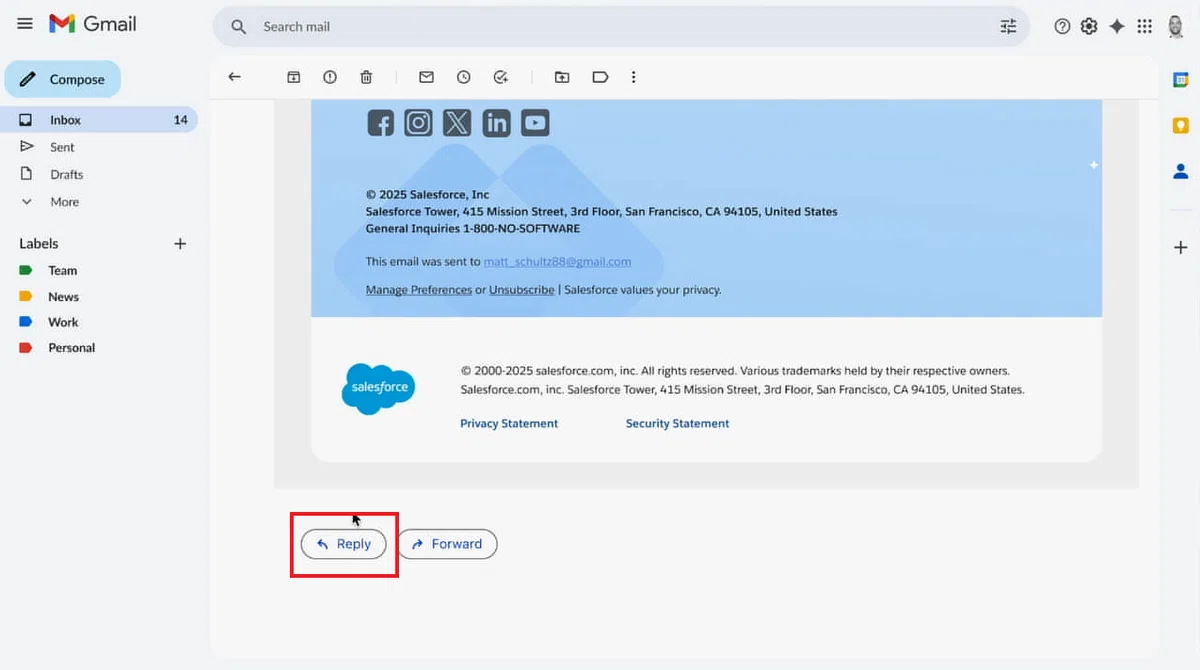Open search options filter icon
This screenshot has height=670, width=1200.
1008,27
